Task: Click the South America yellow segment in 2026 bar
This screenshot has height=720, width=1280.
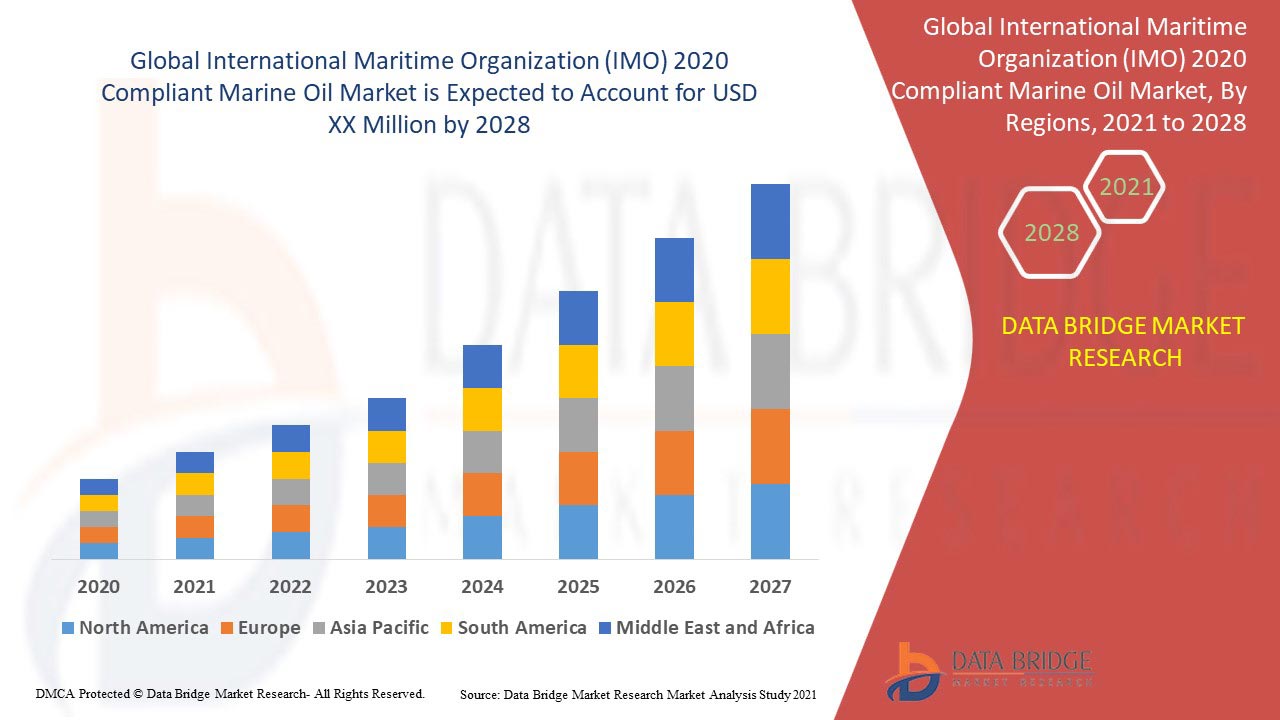Action: pos(674,333)
